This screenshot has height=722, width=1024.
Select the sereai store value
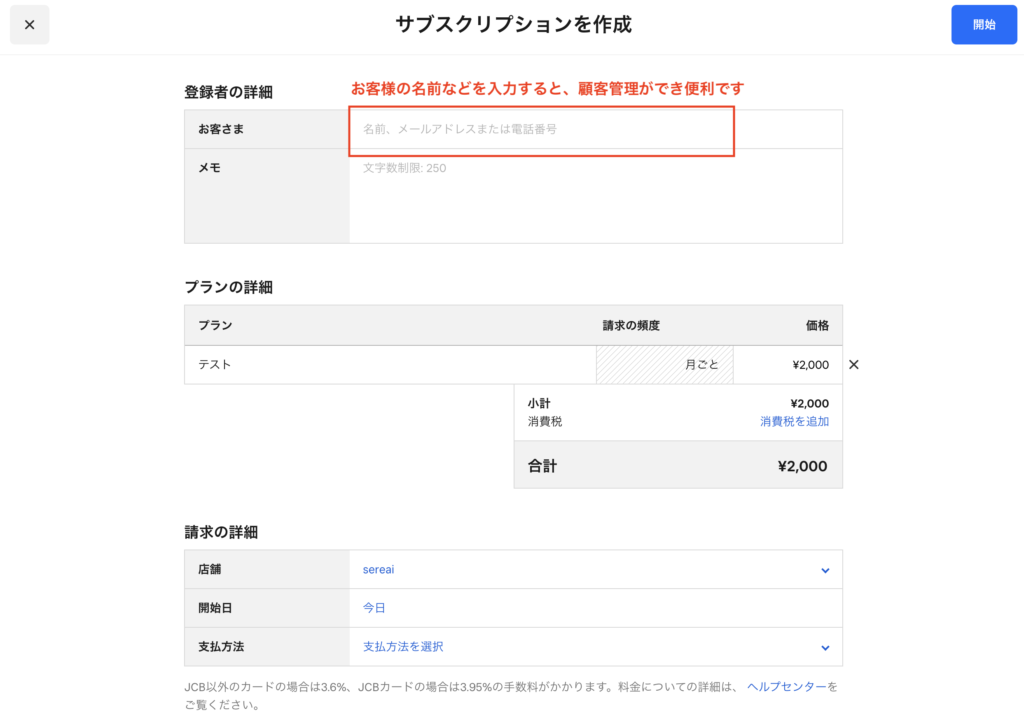tap(379, 570)
